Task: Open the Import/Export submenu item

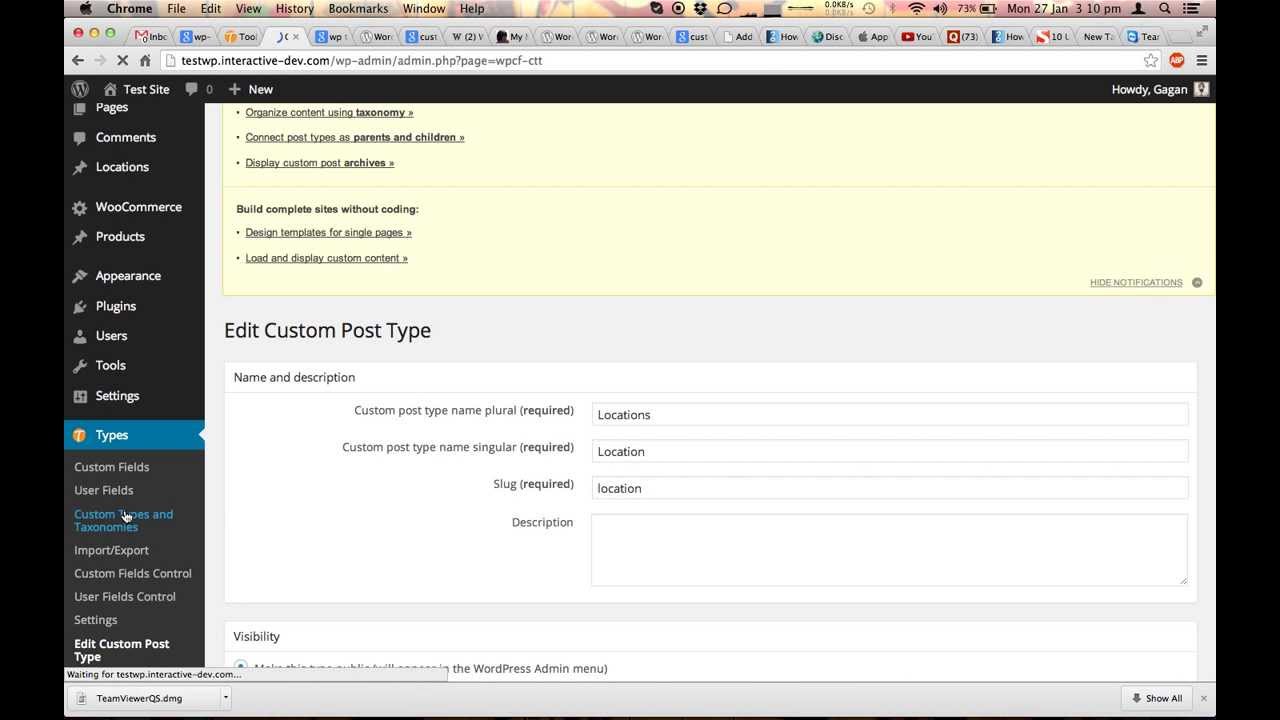Action: coord(111,550)
